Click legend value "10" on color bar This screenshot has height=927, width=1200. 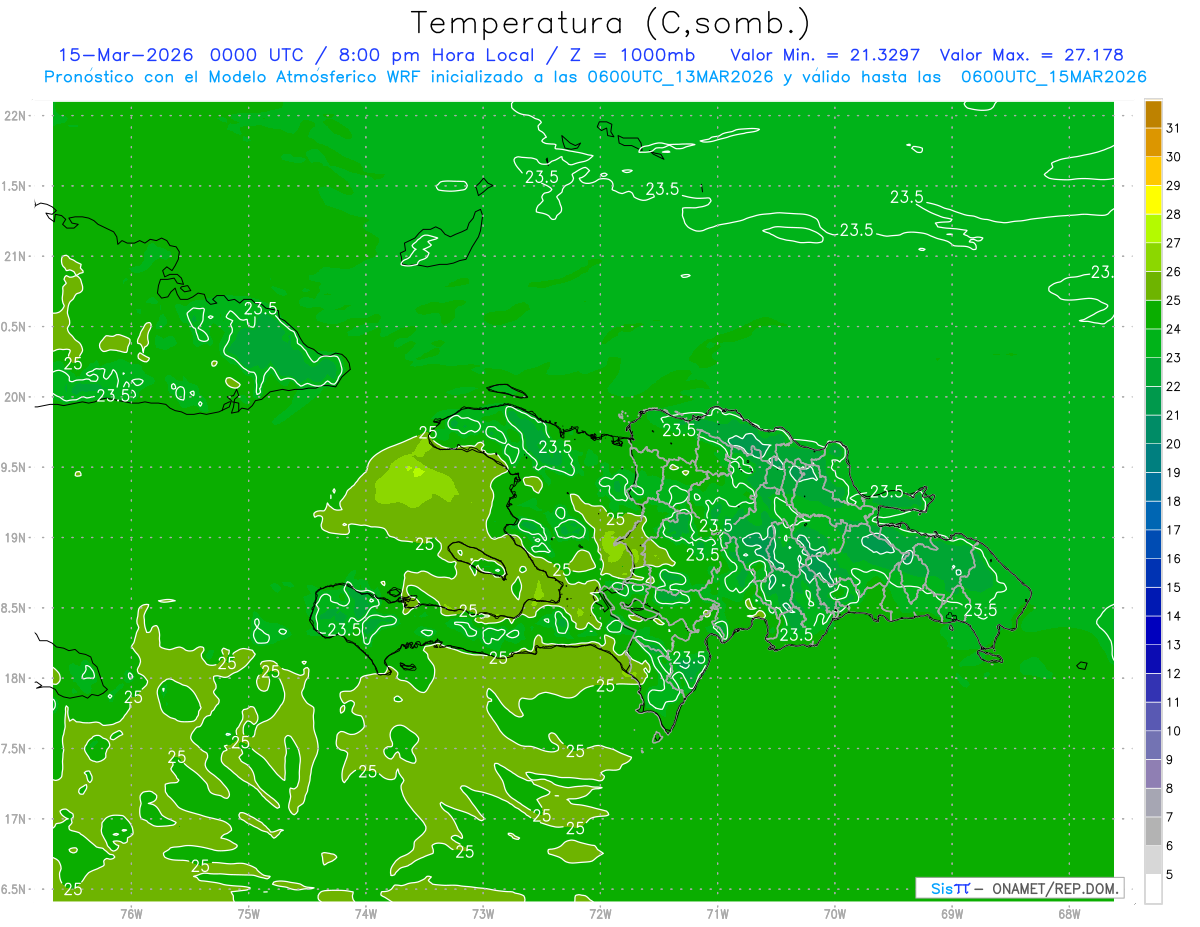click(1174, 731)
